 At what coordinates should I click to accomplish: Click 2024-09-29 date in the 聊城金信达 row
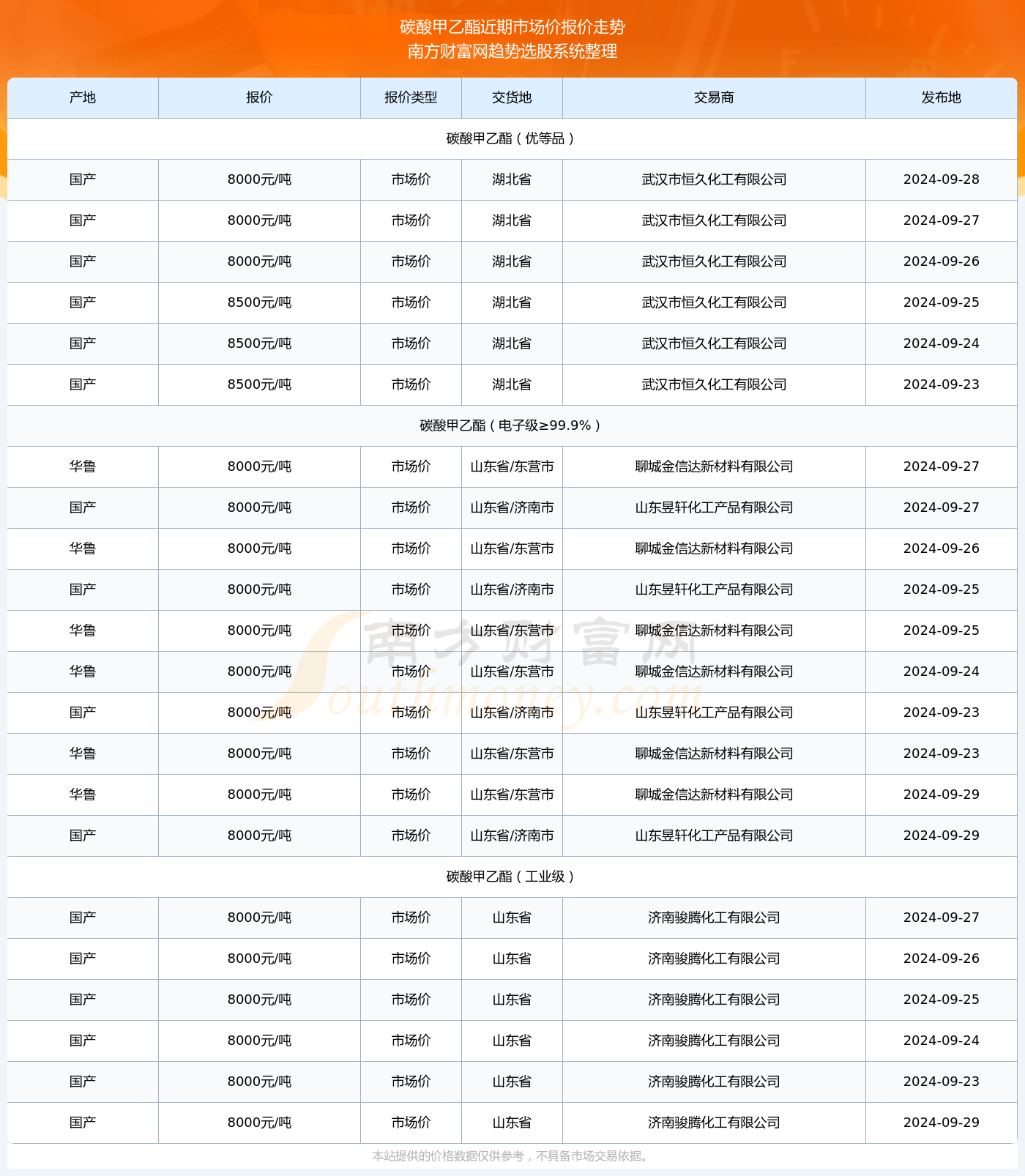point(941,794)
